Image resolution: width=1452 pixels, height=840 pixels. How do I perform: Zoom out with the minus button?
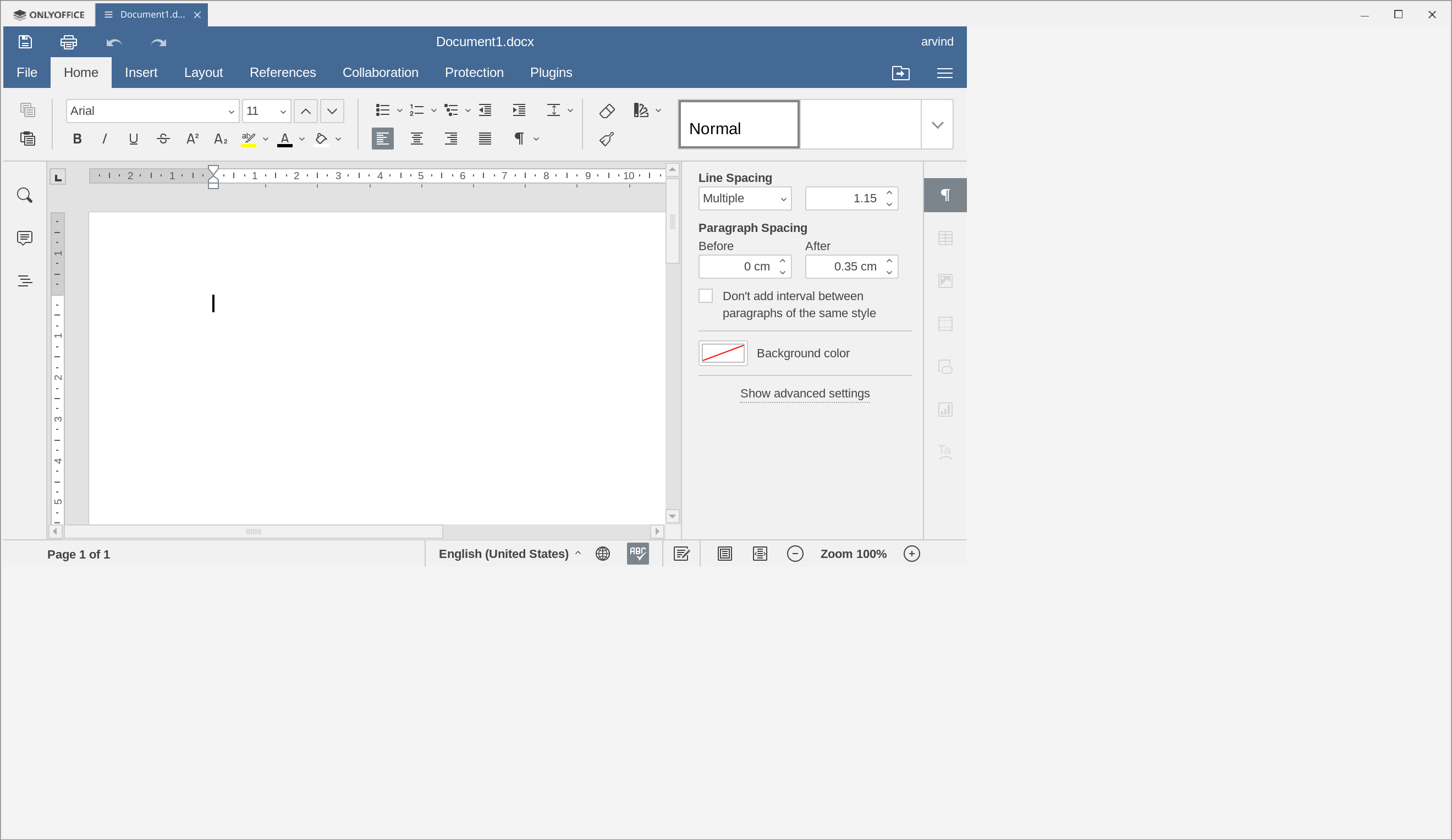[795, 554]
